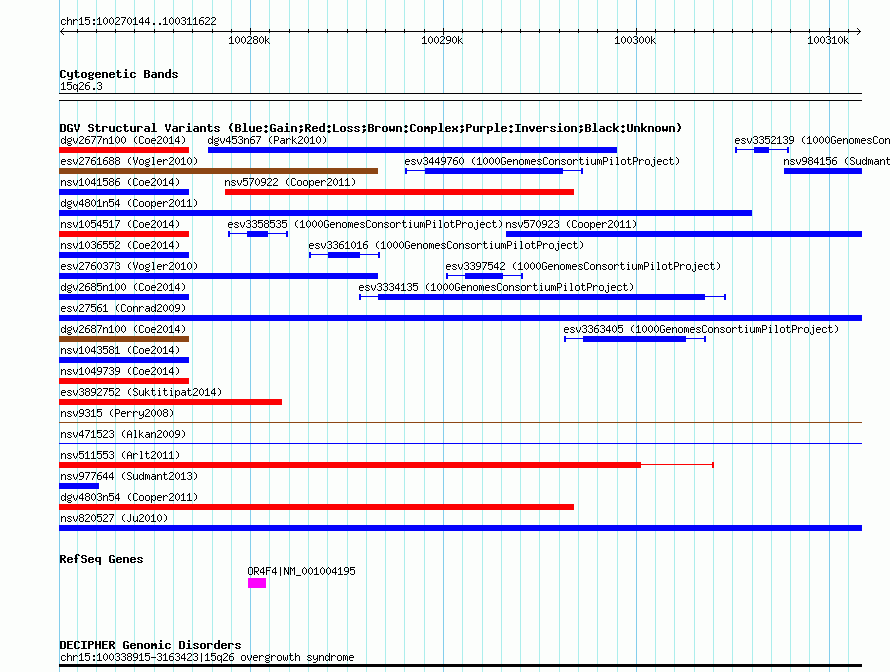This screenshot has height=672, width=890.
Task: Open the nsv570922 (Cooper2011) label
Action: (290, 182)
